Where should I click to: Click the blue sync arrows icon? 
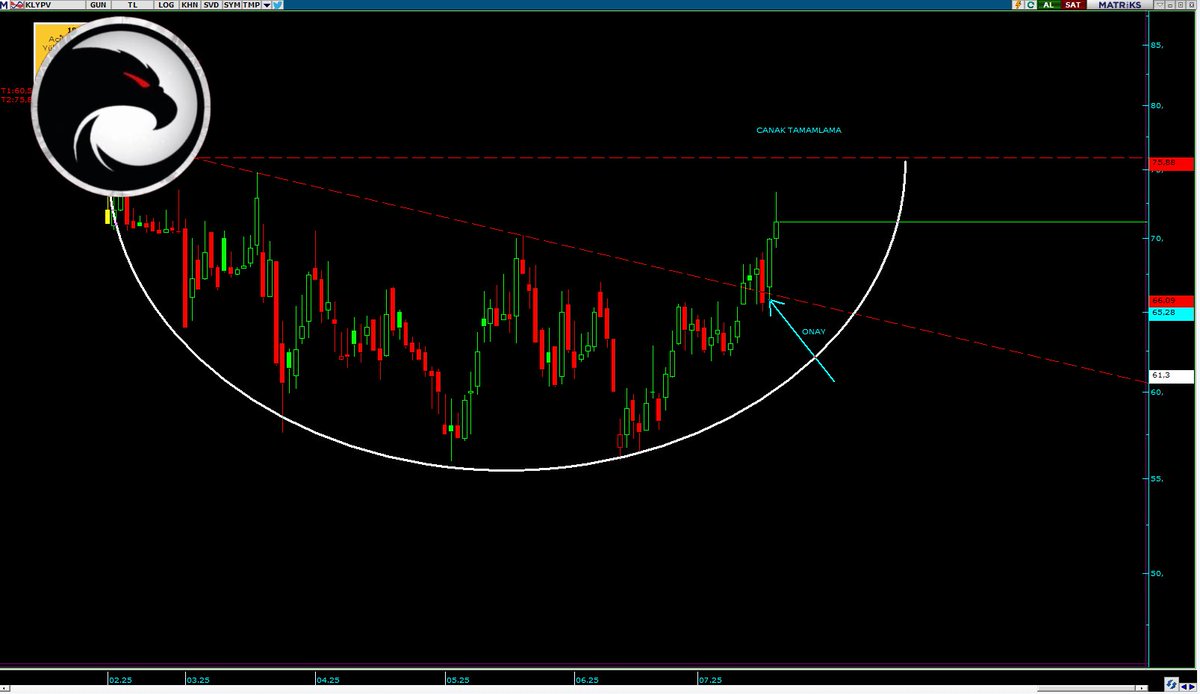(x=1171, y=684)
